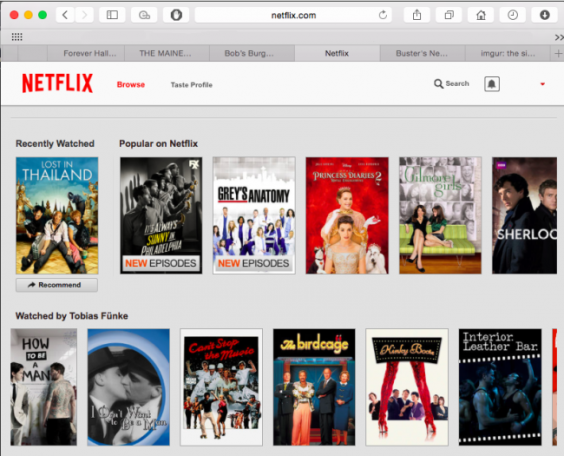The image size is (564, 456).
Task: Open Princess Diaries 2 poster
Action: [347, 215]
